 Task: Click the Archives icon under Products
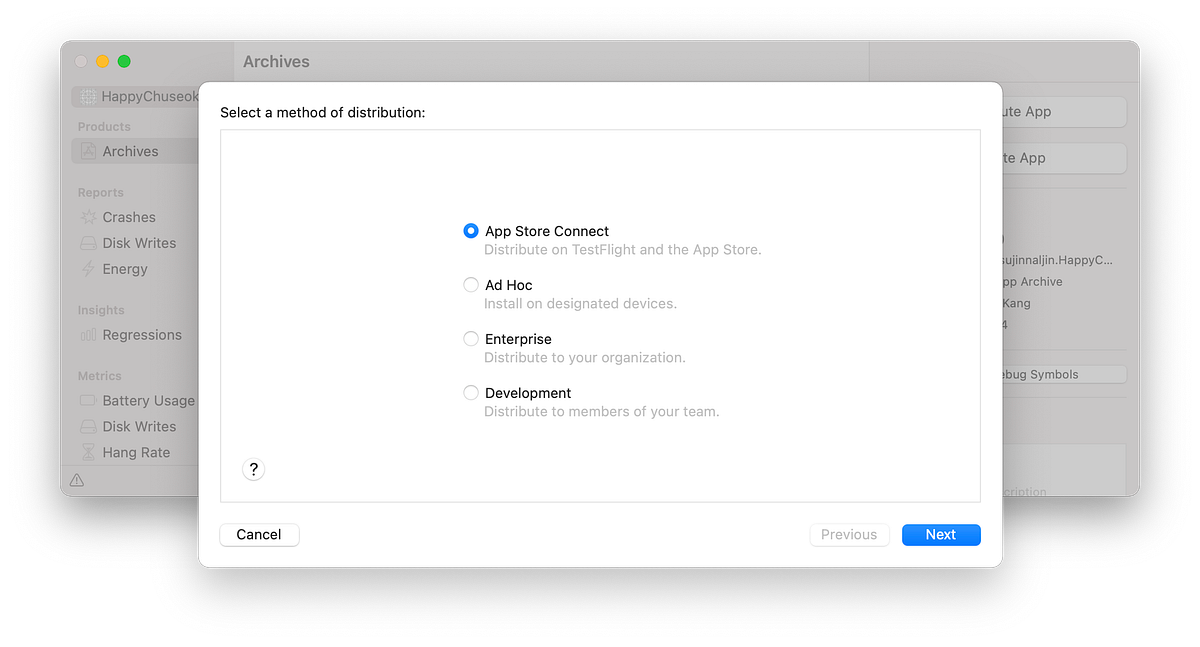coord(88,151)
